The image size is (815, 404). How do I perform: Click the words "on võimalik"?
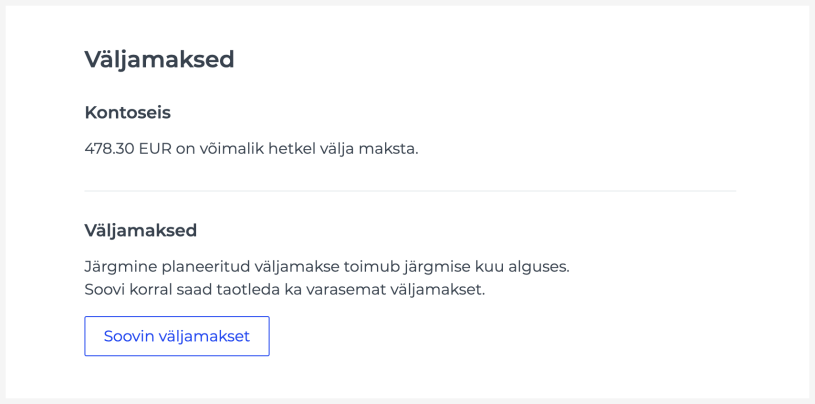[219, 148]
